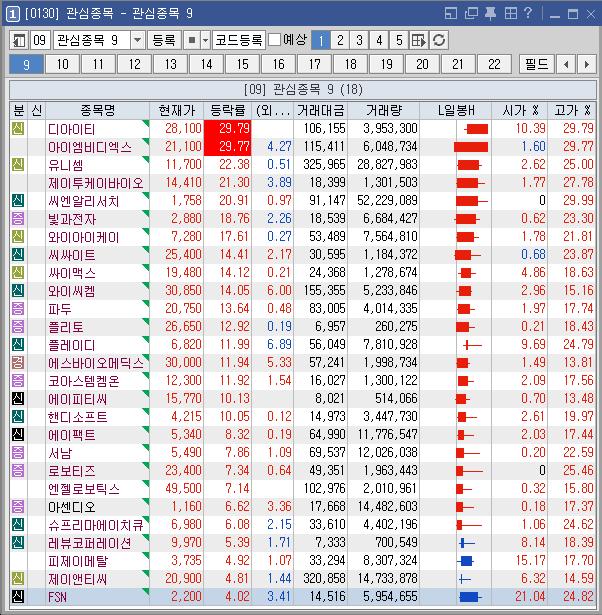
Task: Click the green memo marker on 유니셈 row
Action: tap(146, 159)
